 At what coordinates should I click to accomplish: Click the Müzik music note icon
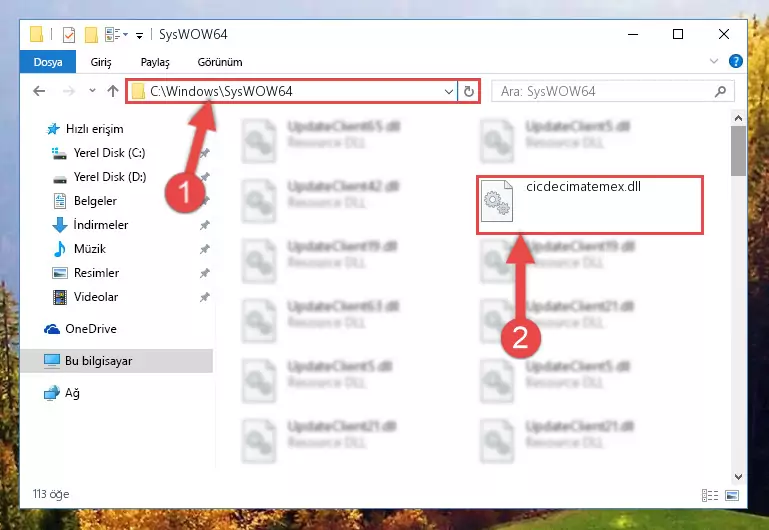59,249
